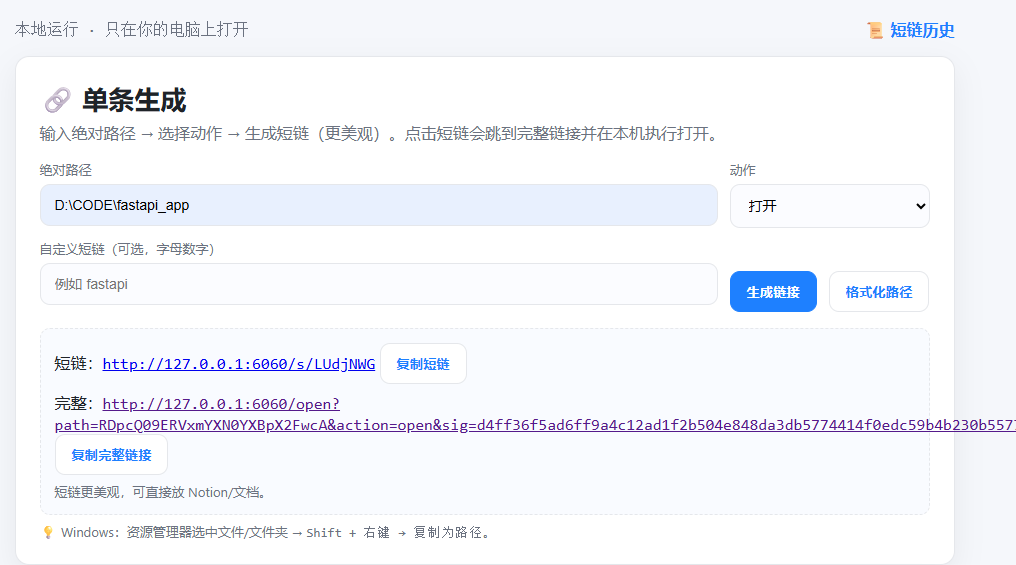The height and width of the screenshot is (565, 1016).
Task: Click the 复制短链 button
Action: tap(422, 364)
